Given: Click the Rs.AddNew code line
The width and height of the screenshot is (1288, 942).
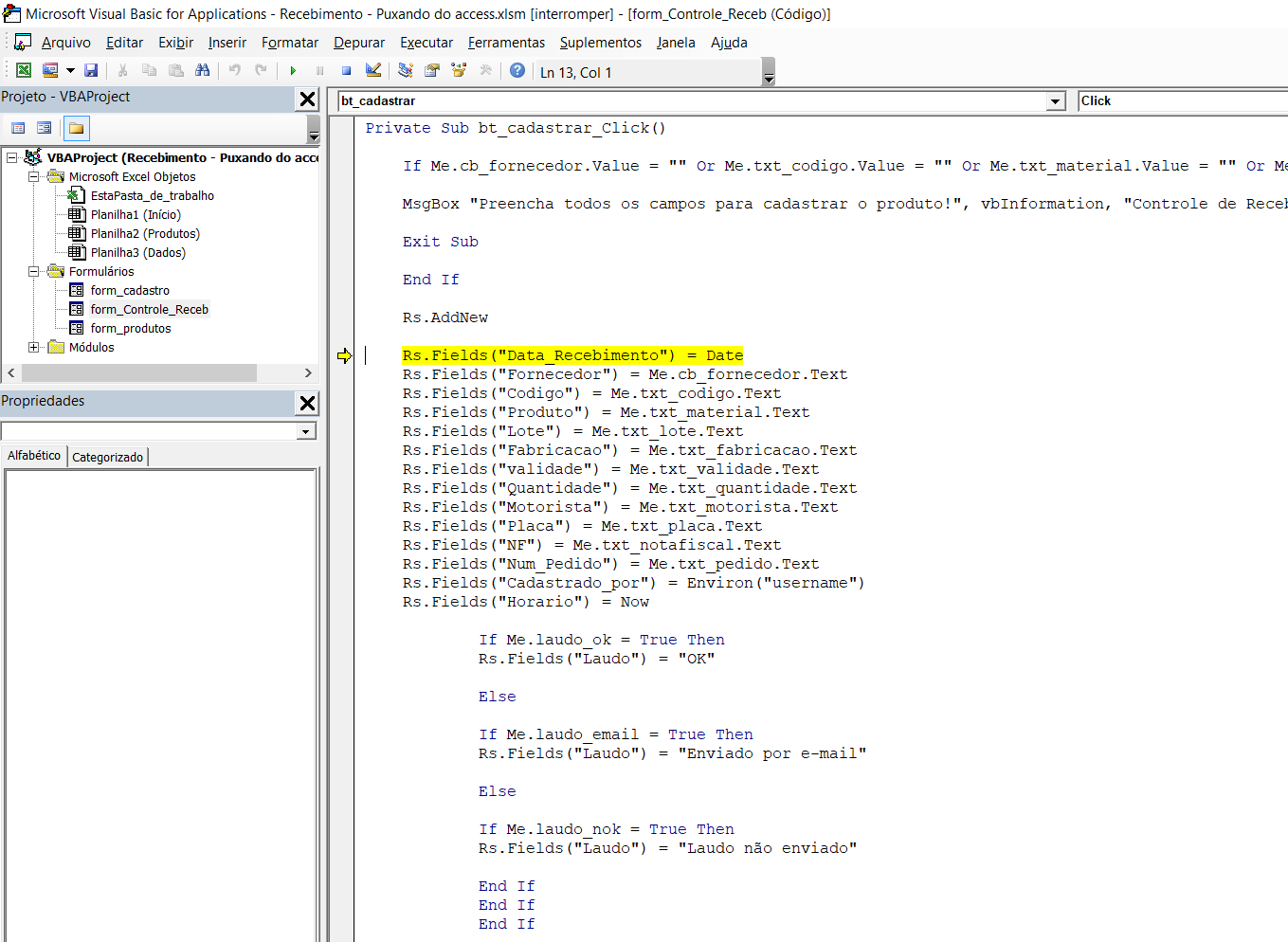Looking at the screenshot, I should pyautogui.click(x=445, y=317).
